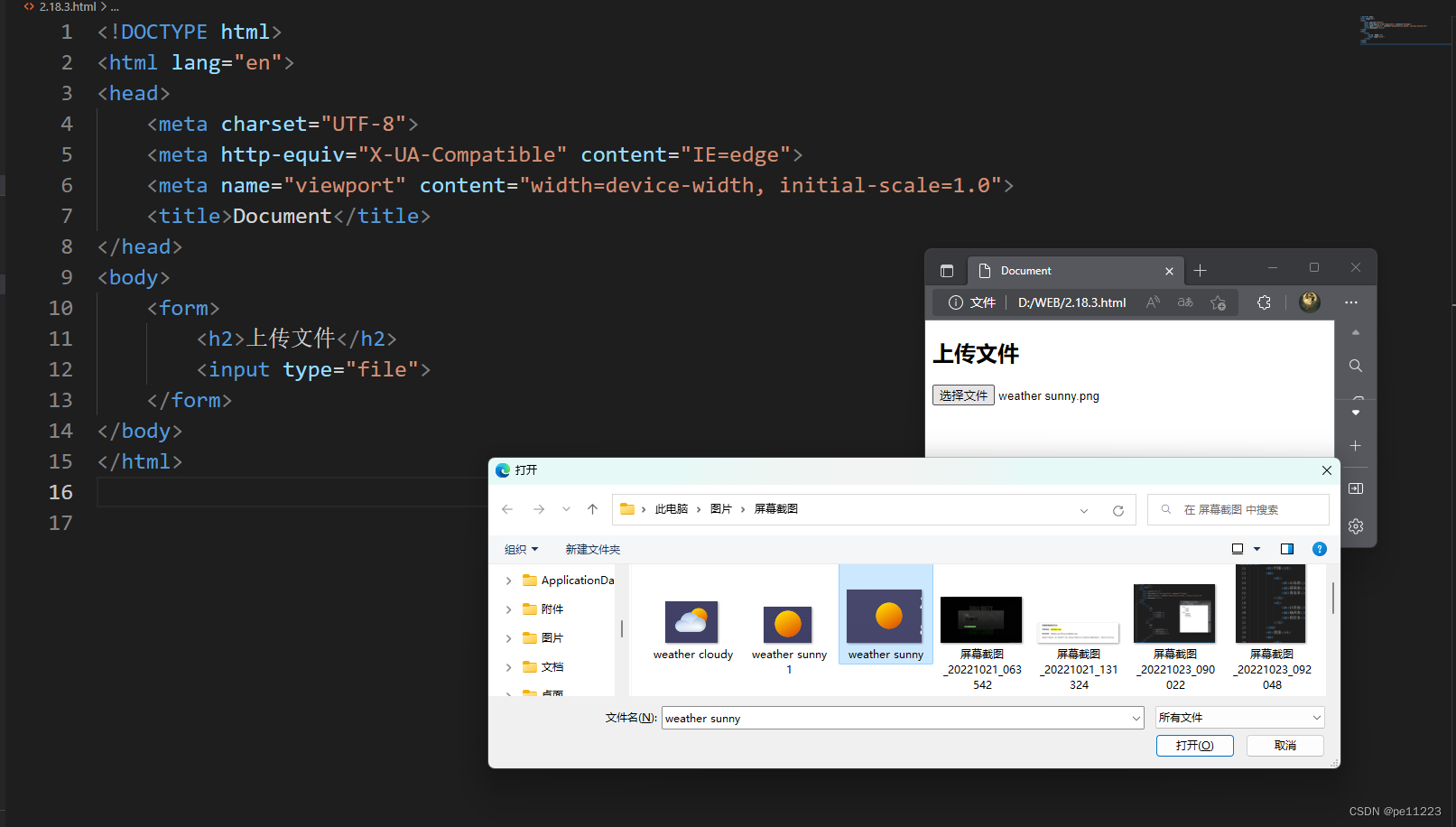Click the translate icon in address bar

pos(1185,302)
